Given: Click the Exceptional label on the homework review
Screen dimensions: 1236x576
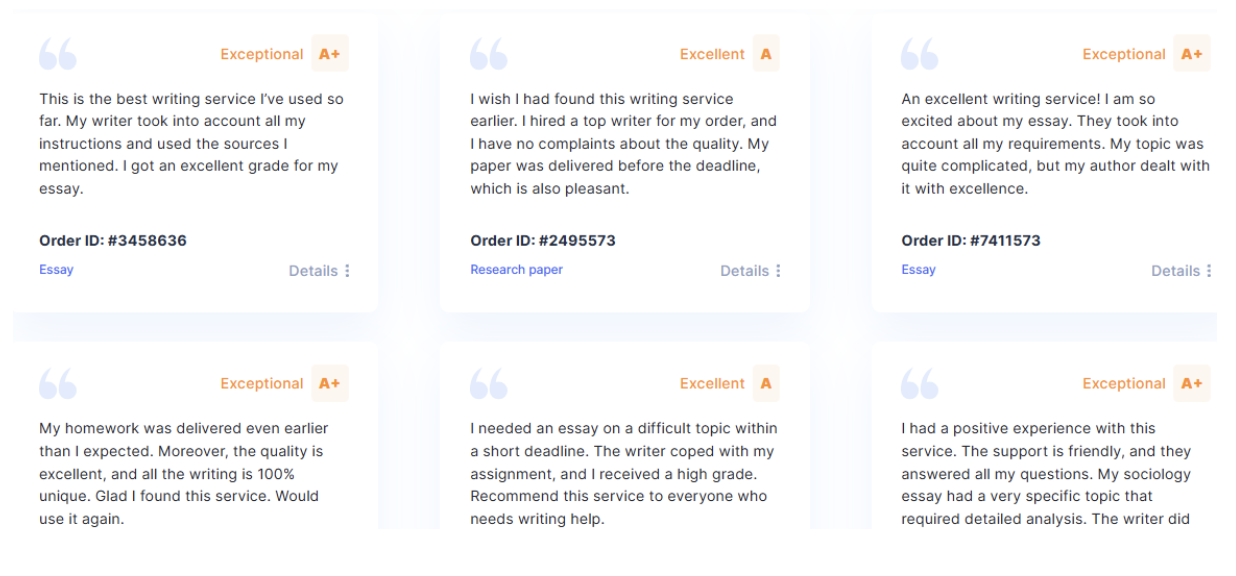Looking at the screenshot, I should [262, 383].
